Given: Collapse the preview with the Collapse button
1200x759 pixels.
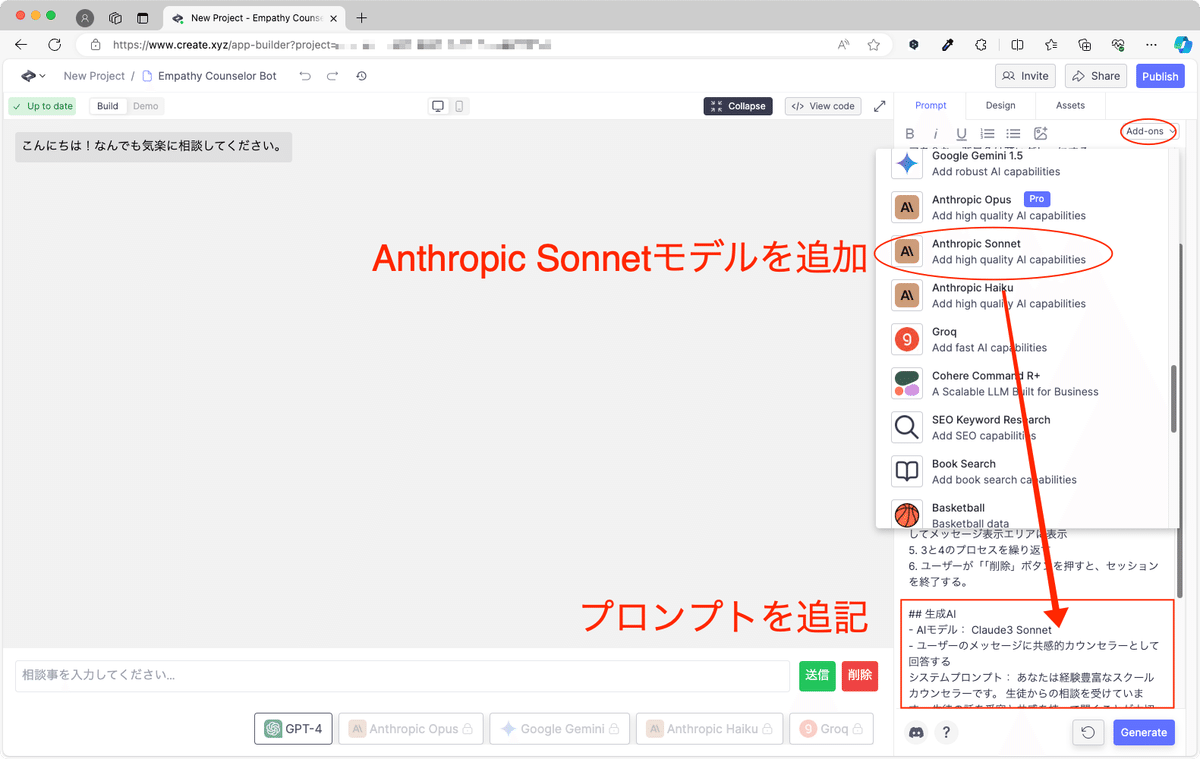Looking at the screenshot, I should coord(738,105).
